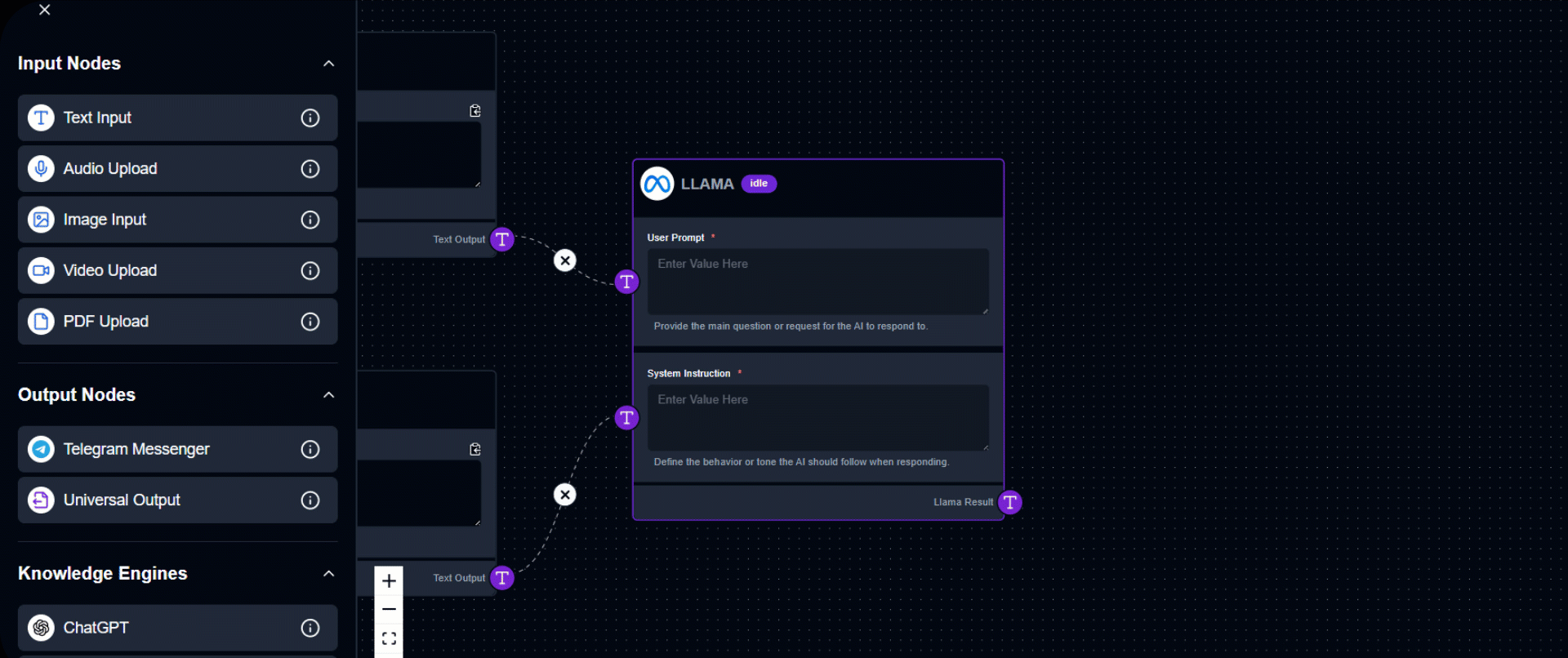This screenshot has width=1568, height=658.
Task: Add the Universal Output node
Action: tap(163, 500)
